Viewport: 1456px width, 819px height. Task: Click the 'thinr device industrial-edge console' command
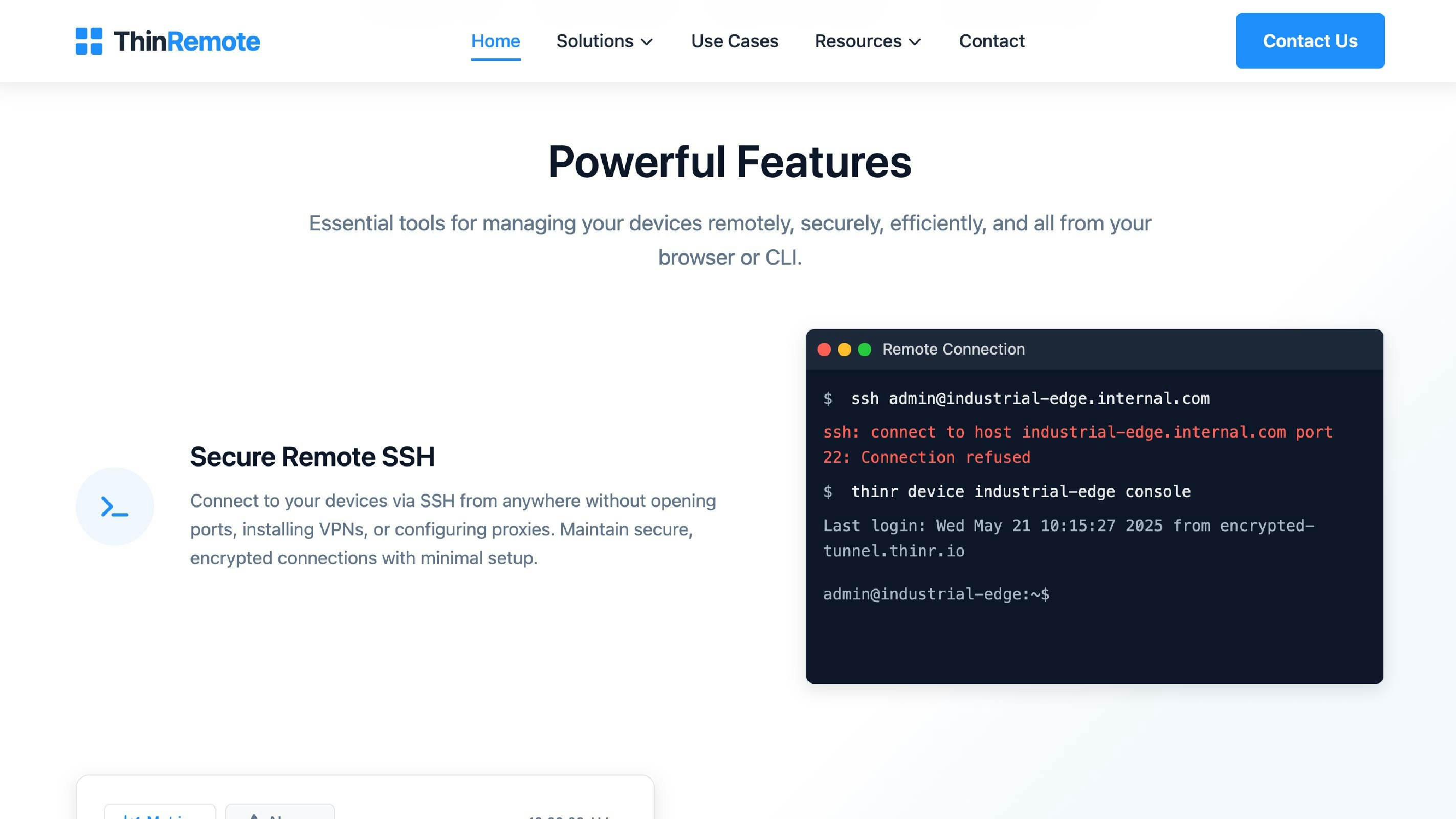click(1021, 491)
